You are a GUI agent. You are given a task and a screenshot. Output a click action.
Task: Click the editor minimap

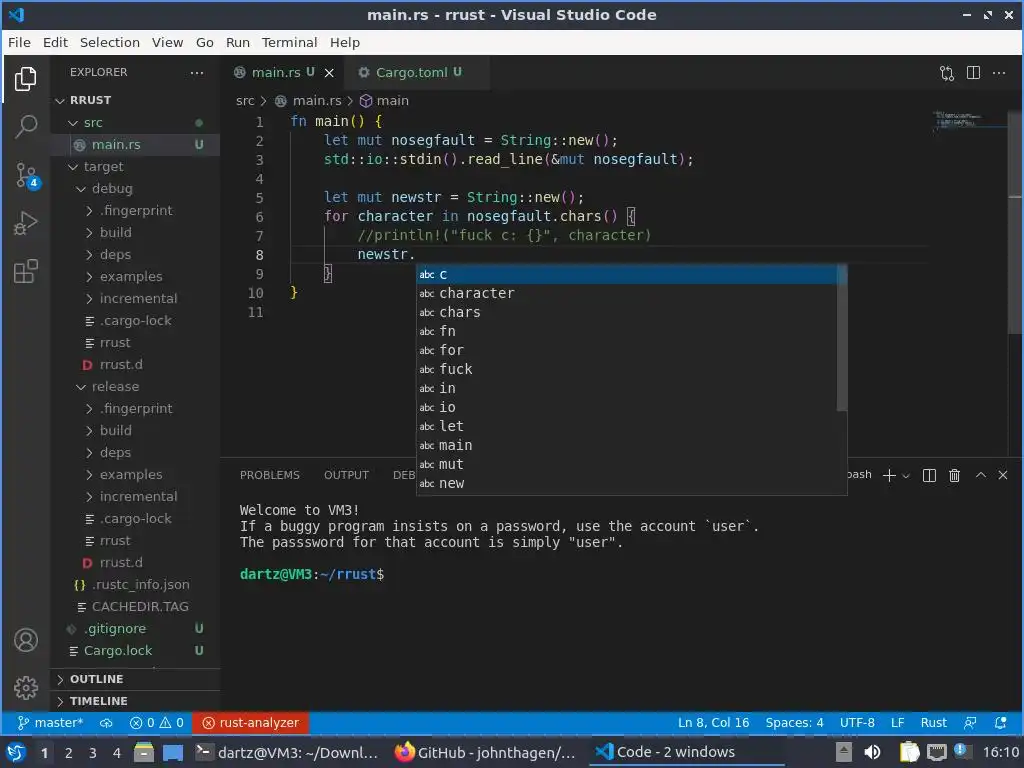click(x=970, y=121)
